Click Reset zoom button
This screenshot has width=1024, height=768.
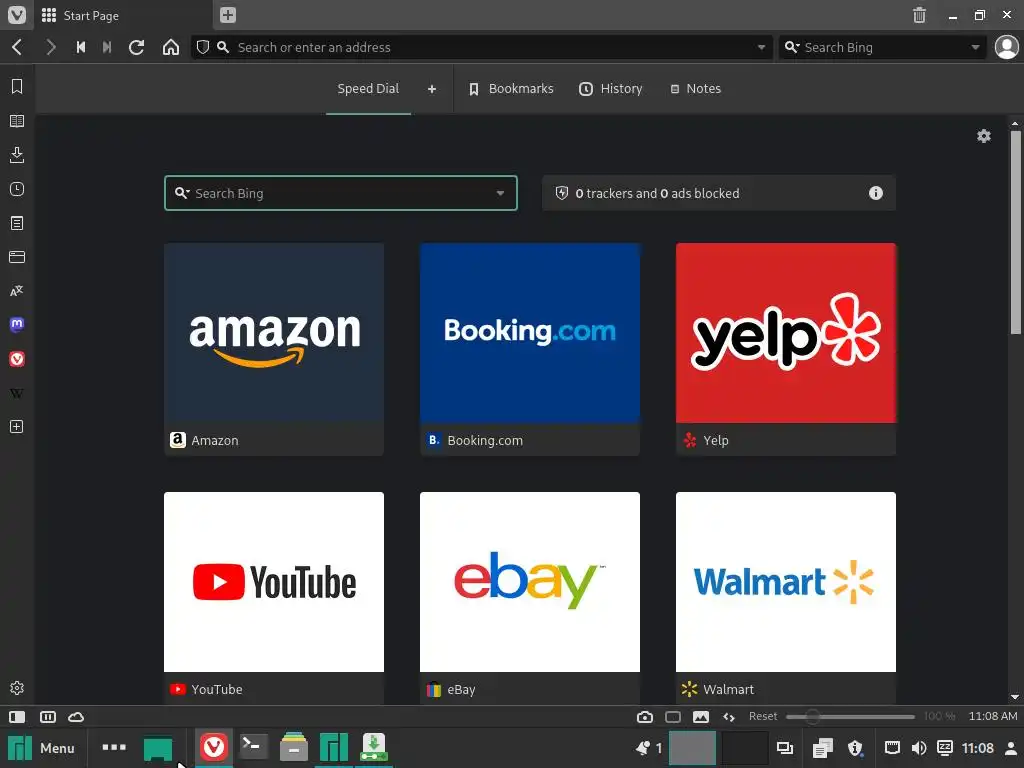[x=763, y=716]
